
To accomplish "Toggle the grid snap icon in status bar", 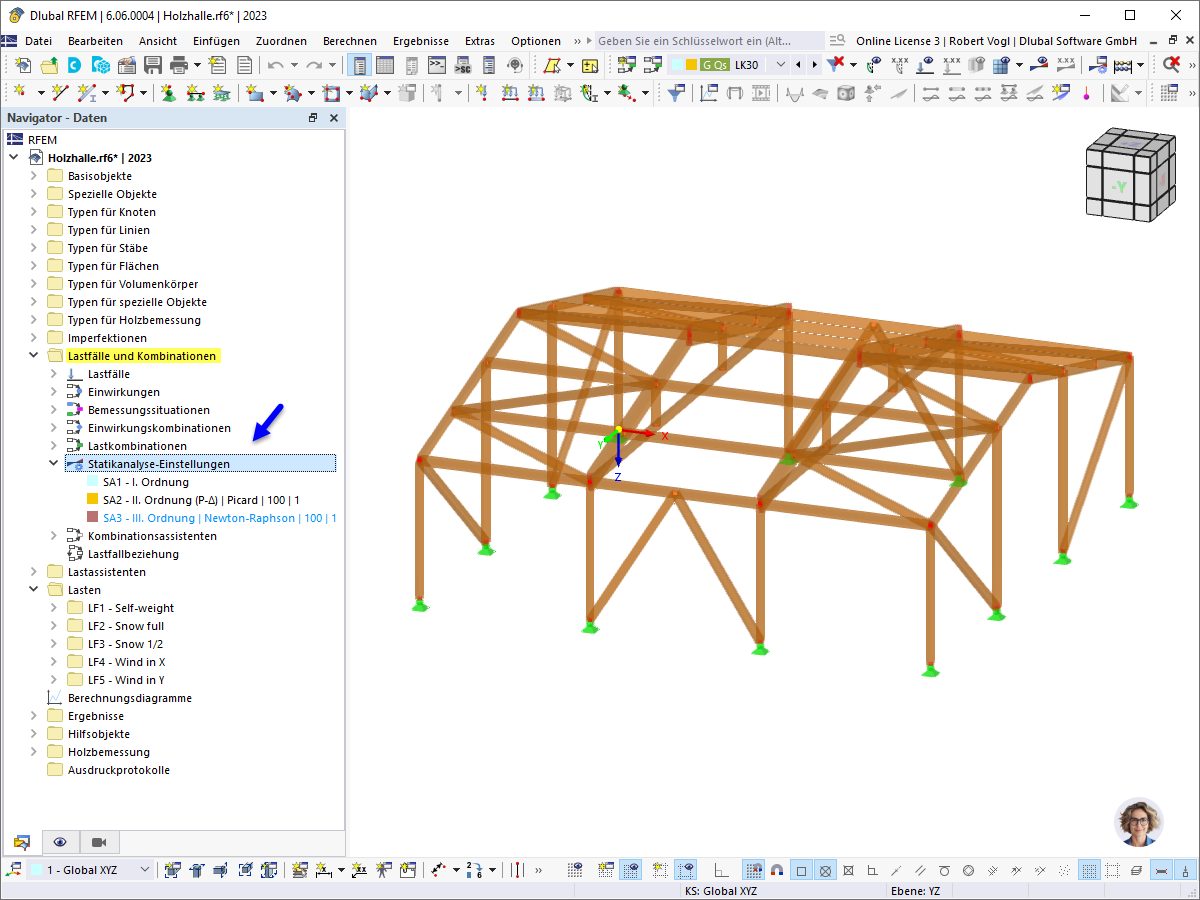I will pos(754,870).
